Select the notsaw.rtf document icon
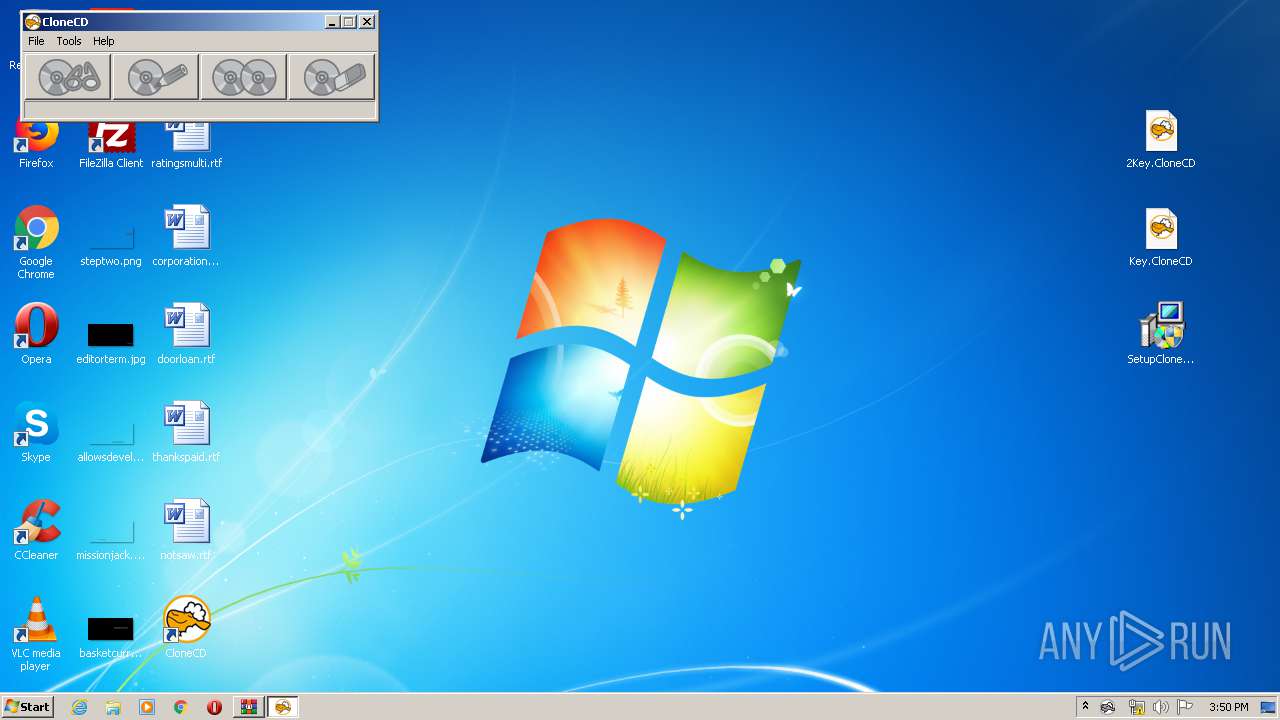This screenshot has width=1280, height=720. [186, 530]
